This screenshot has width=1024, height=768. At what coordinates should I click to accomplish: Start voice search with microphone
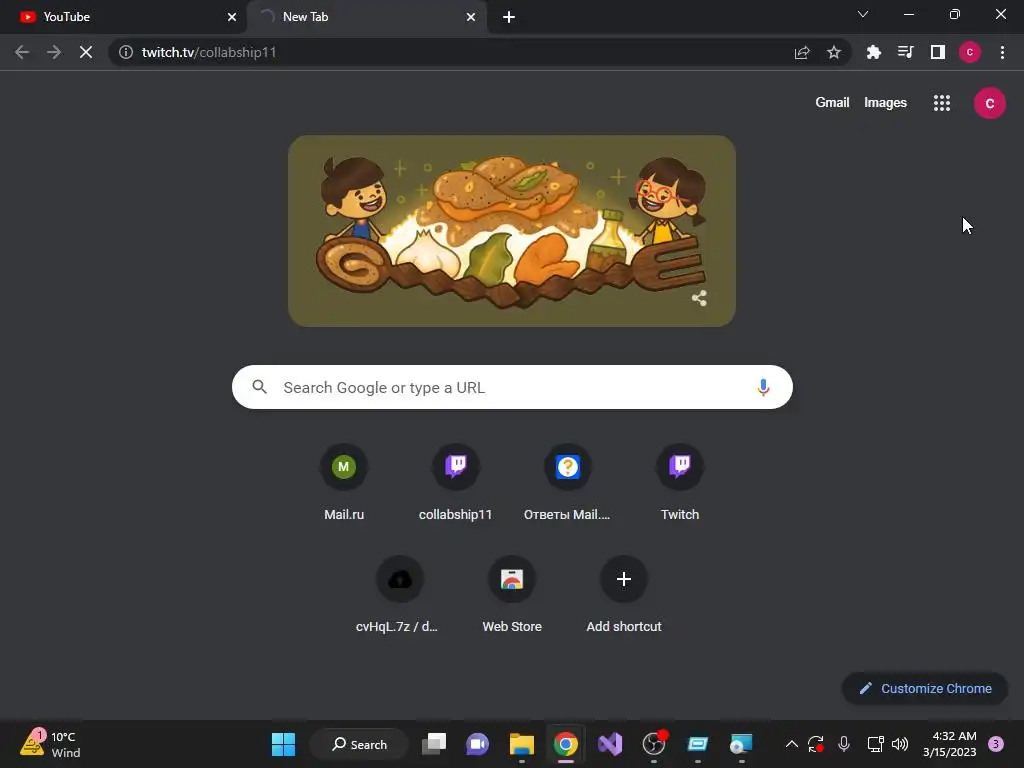point(763,387)
